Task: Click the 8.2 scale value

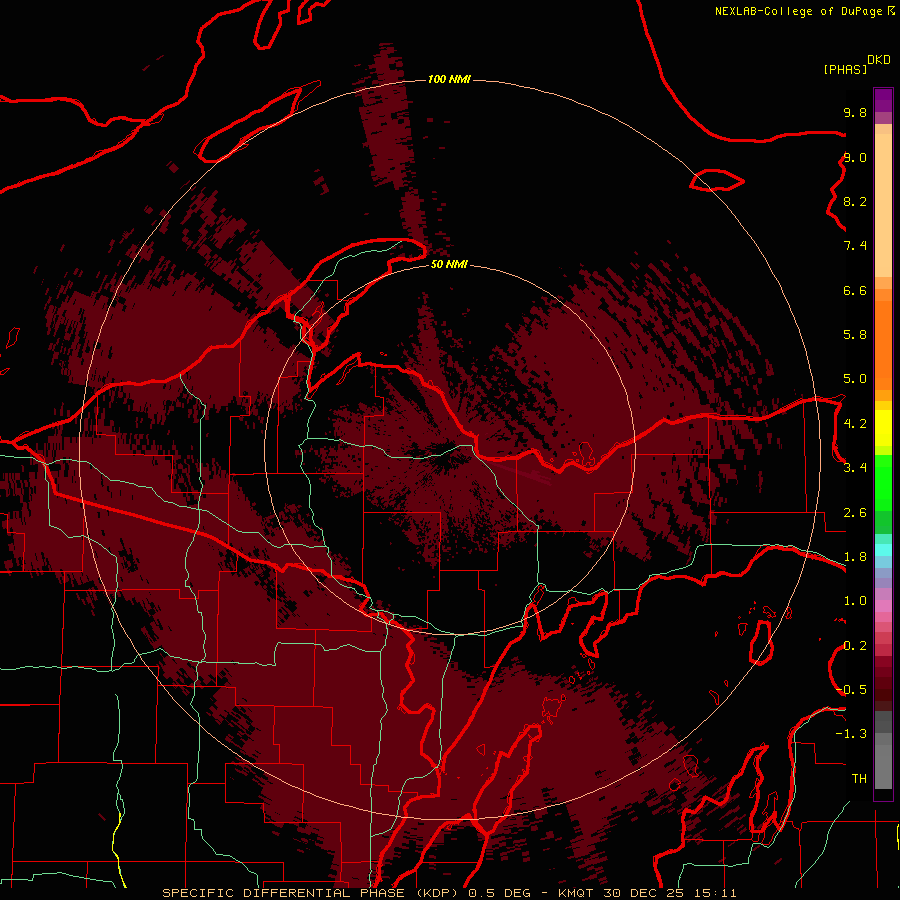Action: point(855,201)
